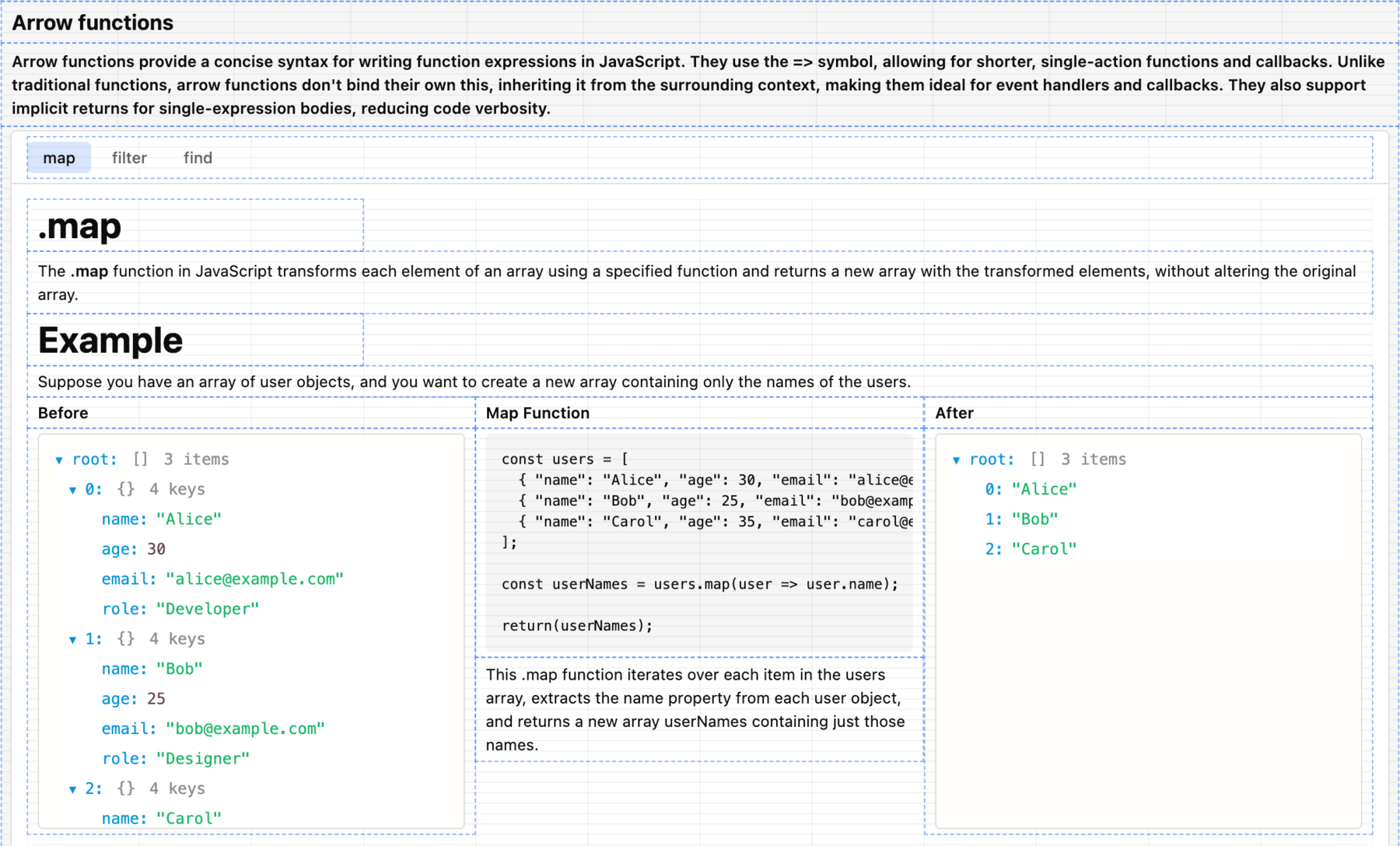Screen dimensions: 1400x846
Task: Click the .map heading
Action: [x=79, y=226]
